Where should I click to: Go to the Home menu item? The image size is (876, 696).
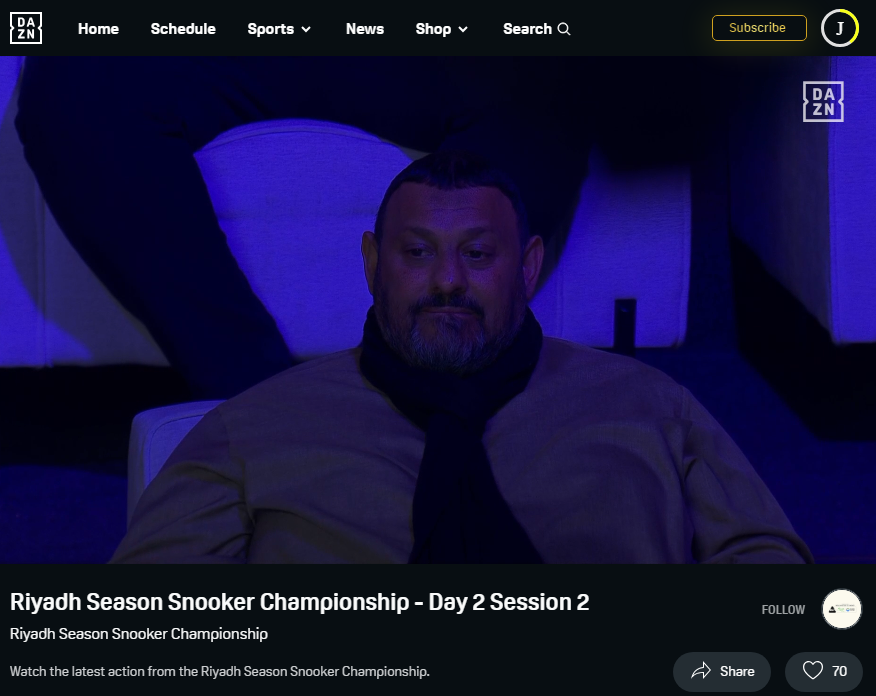pyautogui.click(x=98, y=29)
